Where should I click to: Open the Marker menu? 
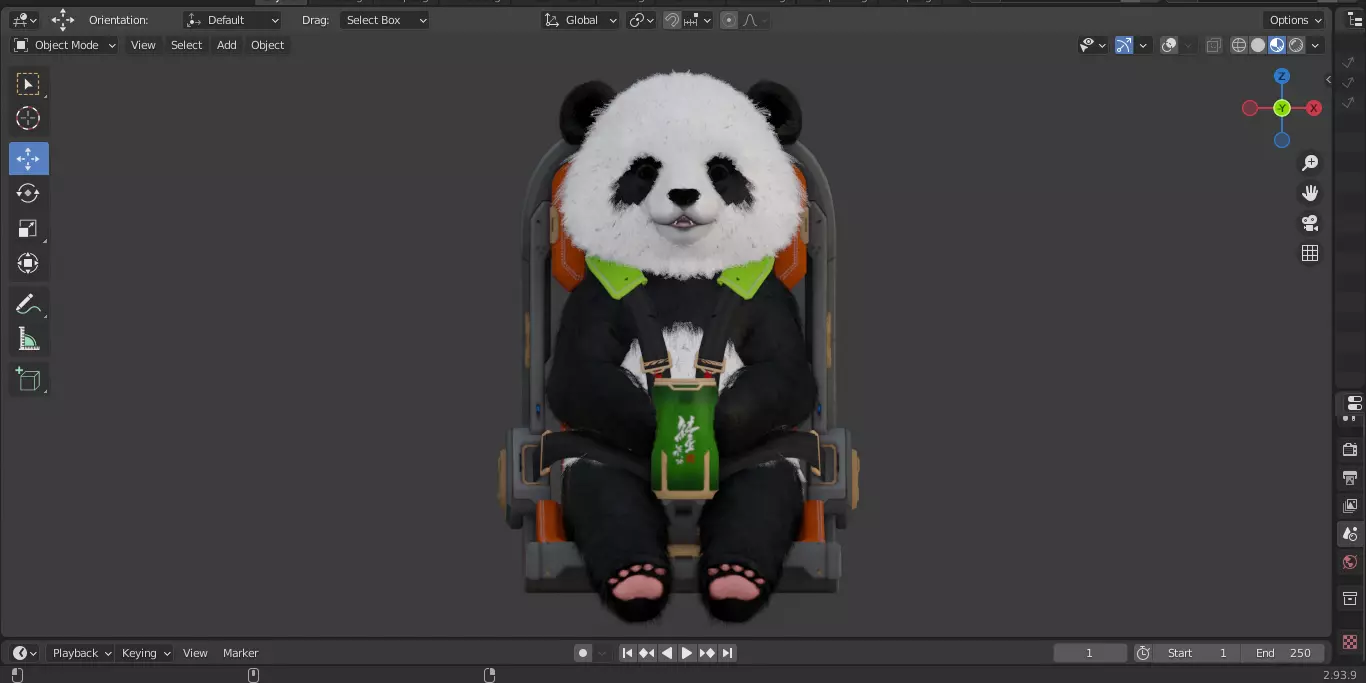click(x=240, y=653)
